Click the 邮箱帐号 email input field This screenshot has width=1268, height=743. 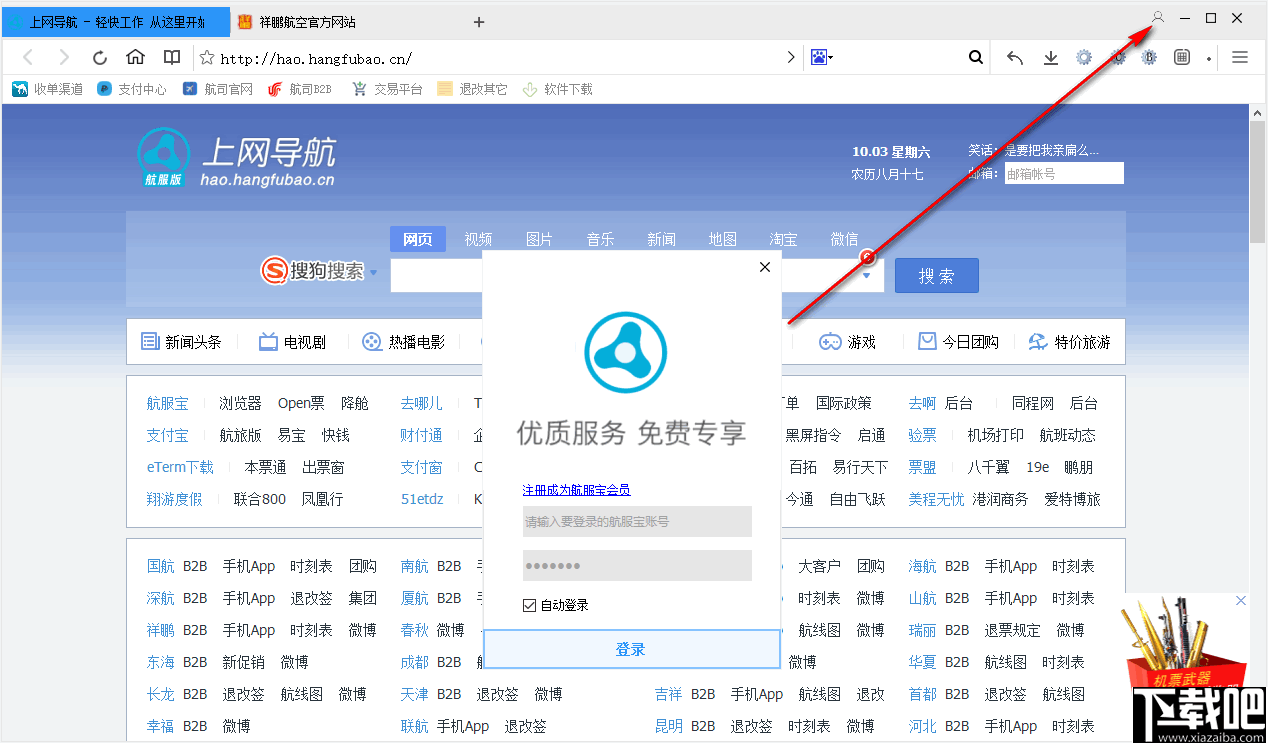(x=1063, y=172)
